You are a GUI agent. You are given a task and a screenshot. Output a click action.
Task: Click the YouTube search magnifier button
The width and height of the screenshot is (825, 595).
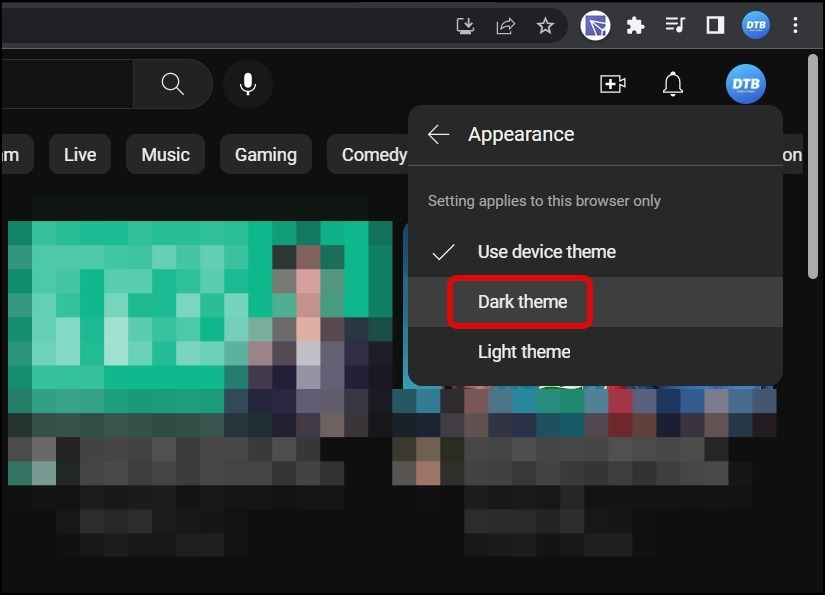[173, 84]
